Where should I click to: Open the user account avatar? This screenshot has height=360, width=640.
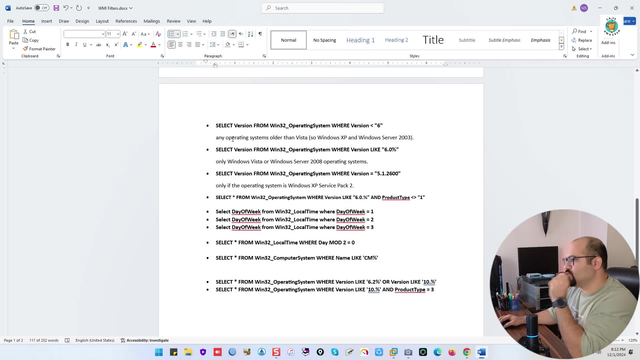[584, 8]
